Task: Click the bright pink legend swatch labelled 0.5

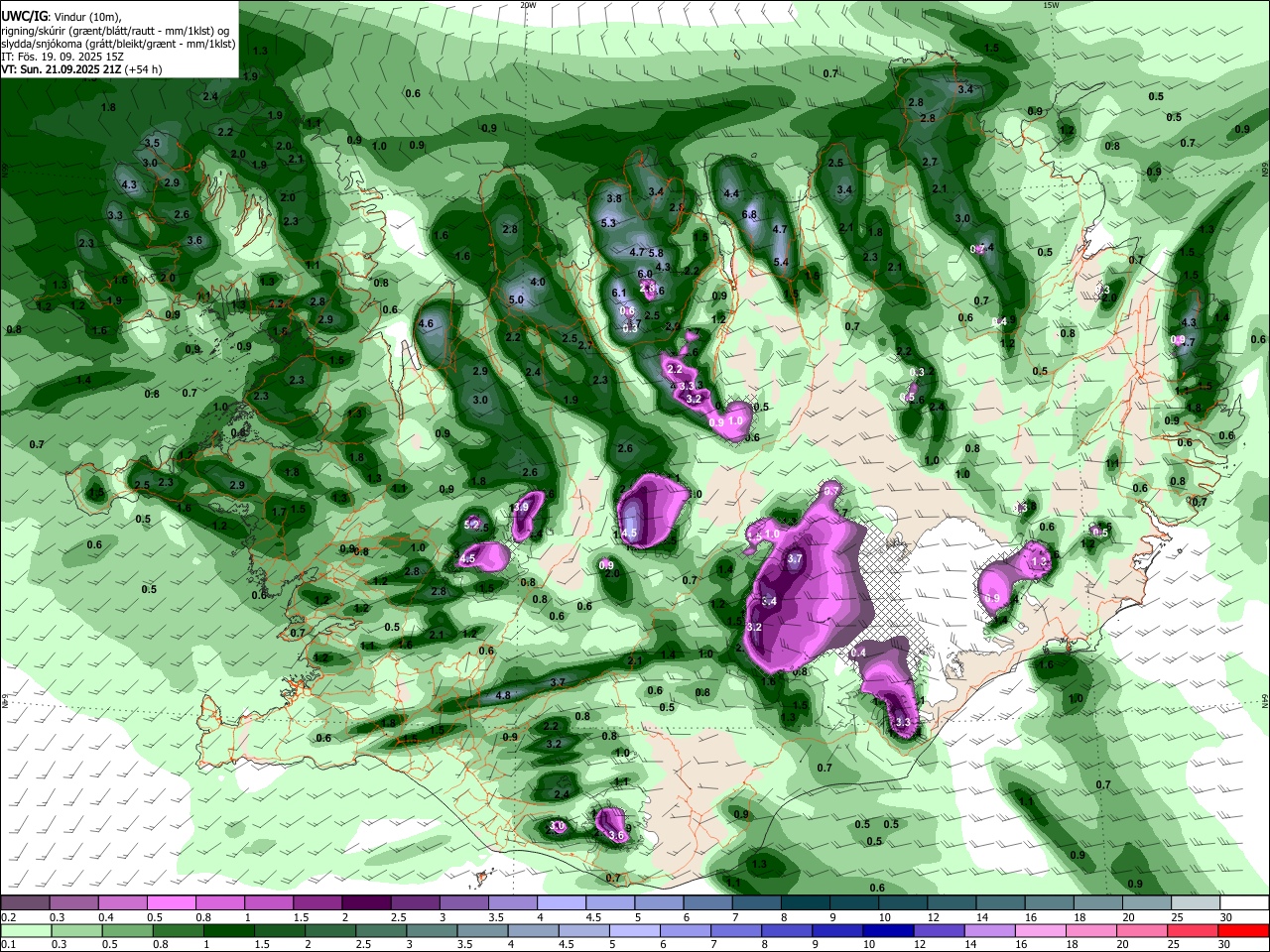Action: [171, 903]
